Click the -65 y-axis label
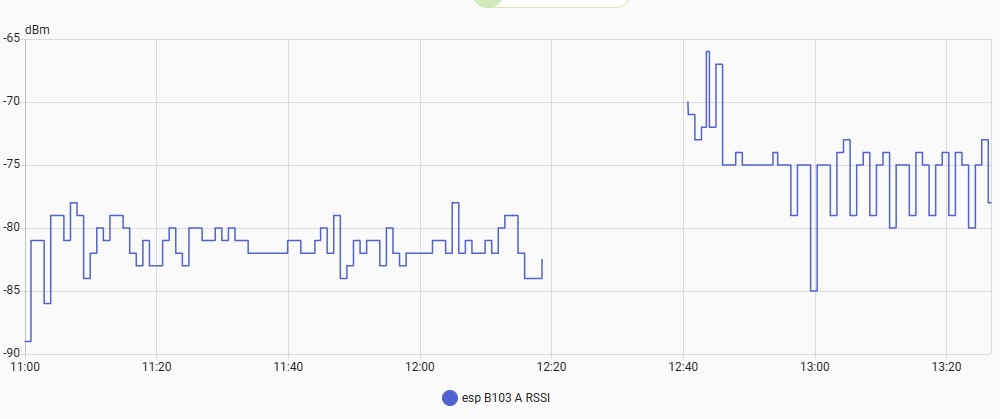The image size is (1000, 419). [x=11, y=38]
